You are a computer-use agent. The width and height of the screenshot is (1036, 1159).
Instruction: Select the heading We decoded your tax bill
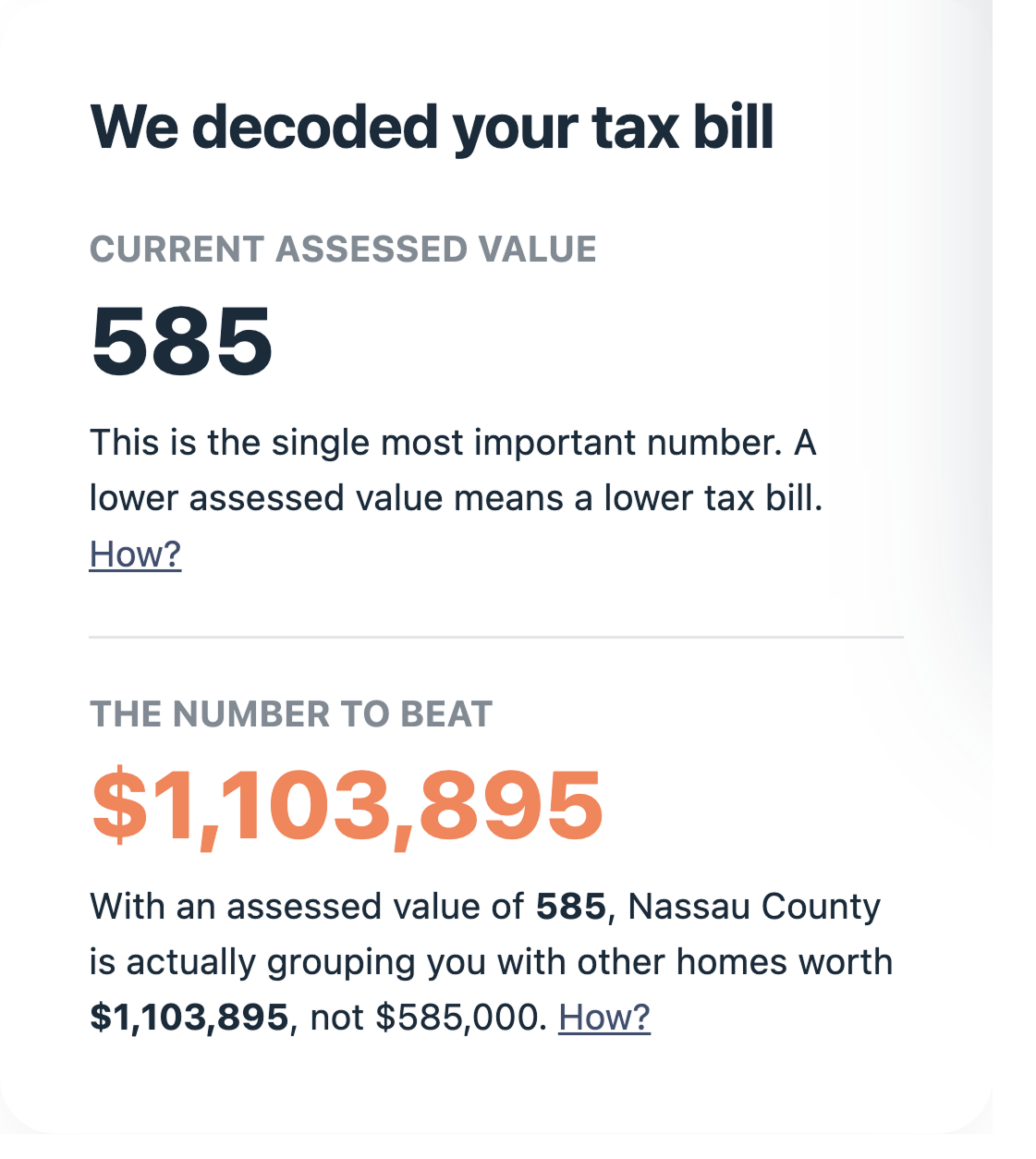pos(434,129)
